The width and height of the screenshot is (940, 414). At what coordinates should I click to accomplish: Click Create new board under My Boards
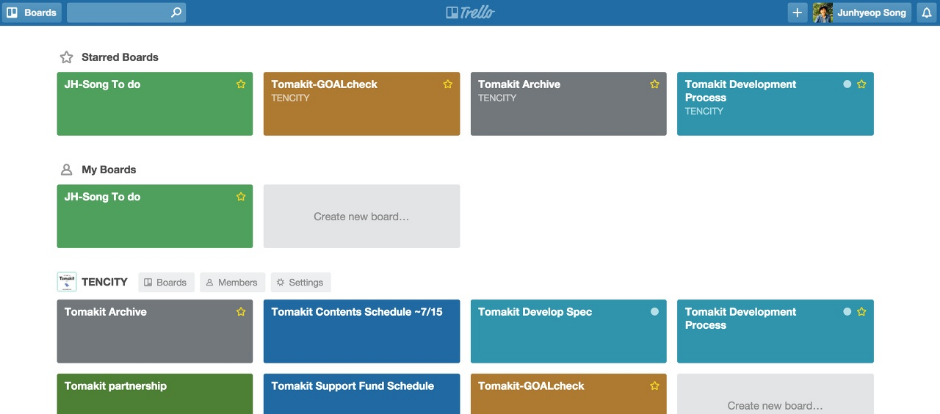[x=361, y=216]
